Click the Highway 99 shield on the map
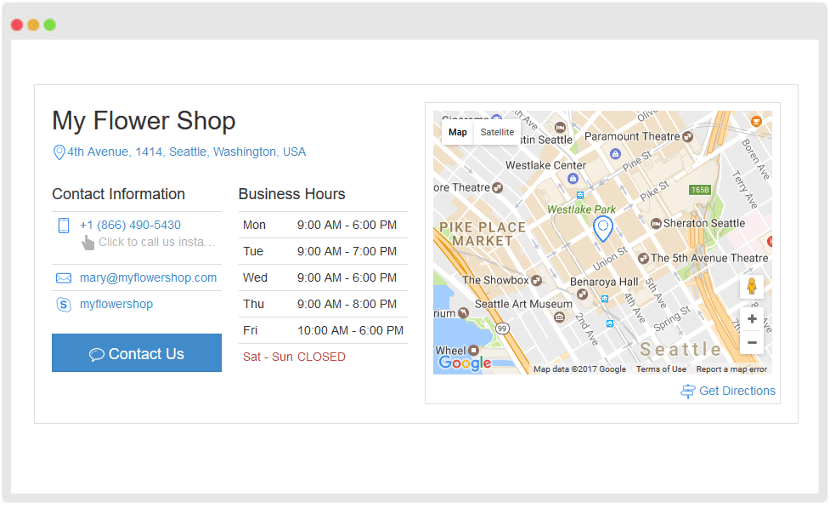The width and height of the screenshot is (830, 505). pos(502,329)
